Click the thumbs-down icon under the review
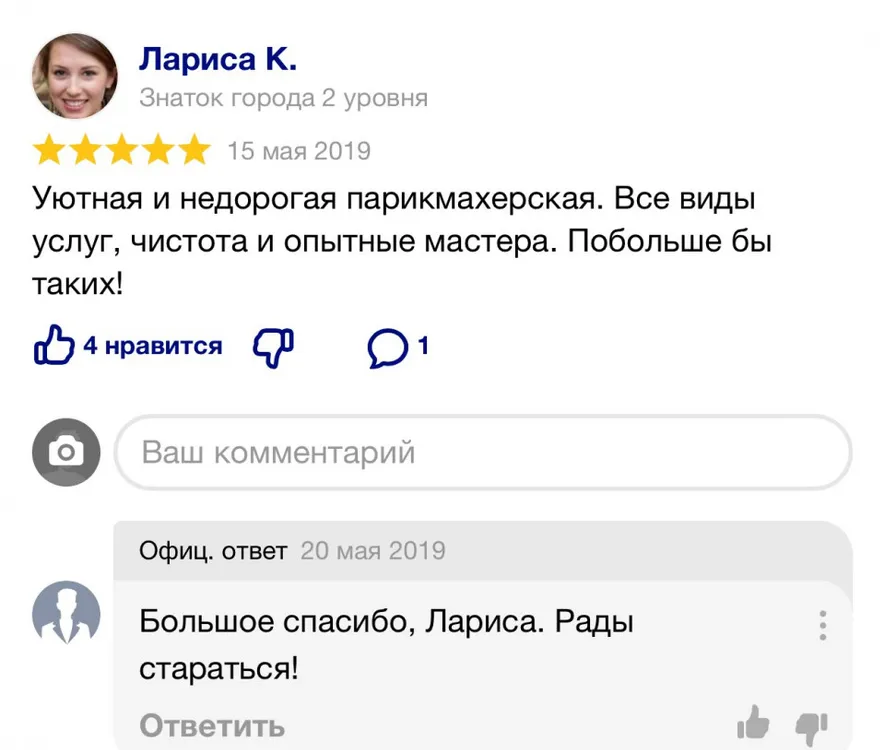This screenshot has width=885, height=750. 273,346
